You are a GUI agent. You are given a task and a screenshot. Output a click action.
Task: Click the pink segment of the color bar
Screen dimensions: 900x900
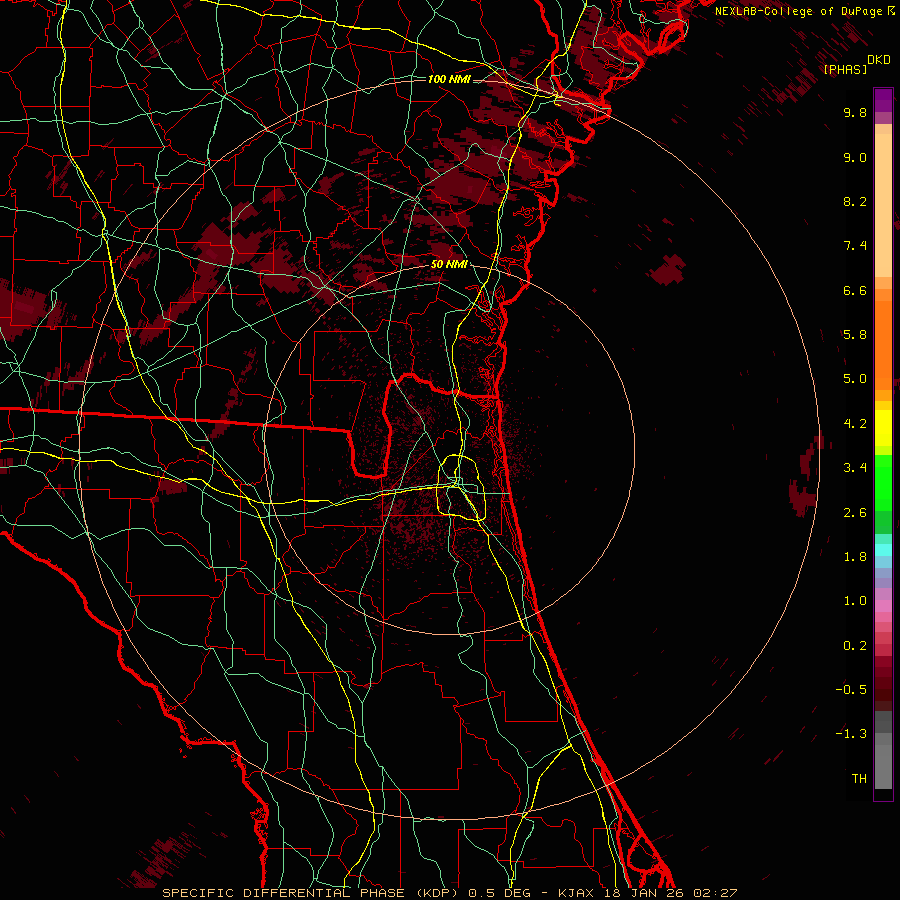click(883, 606)
